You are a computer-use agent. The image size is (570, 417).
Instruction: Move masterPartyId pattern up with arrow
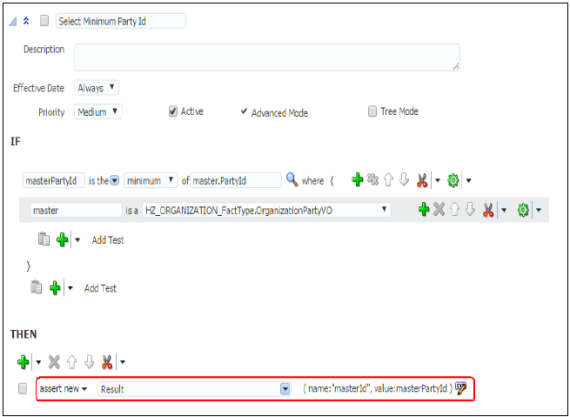point(389,180)
